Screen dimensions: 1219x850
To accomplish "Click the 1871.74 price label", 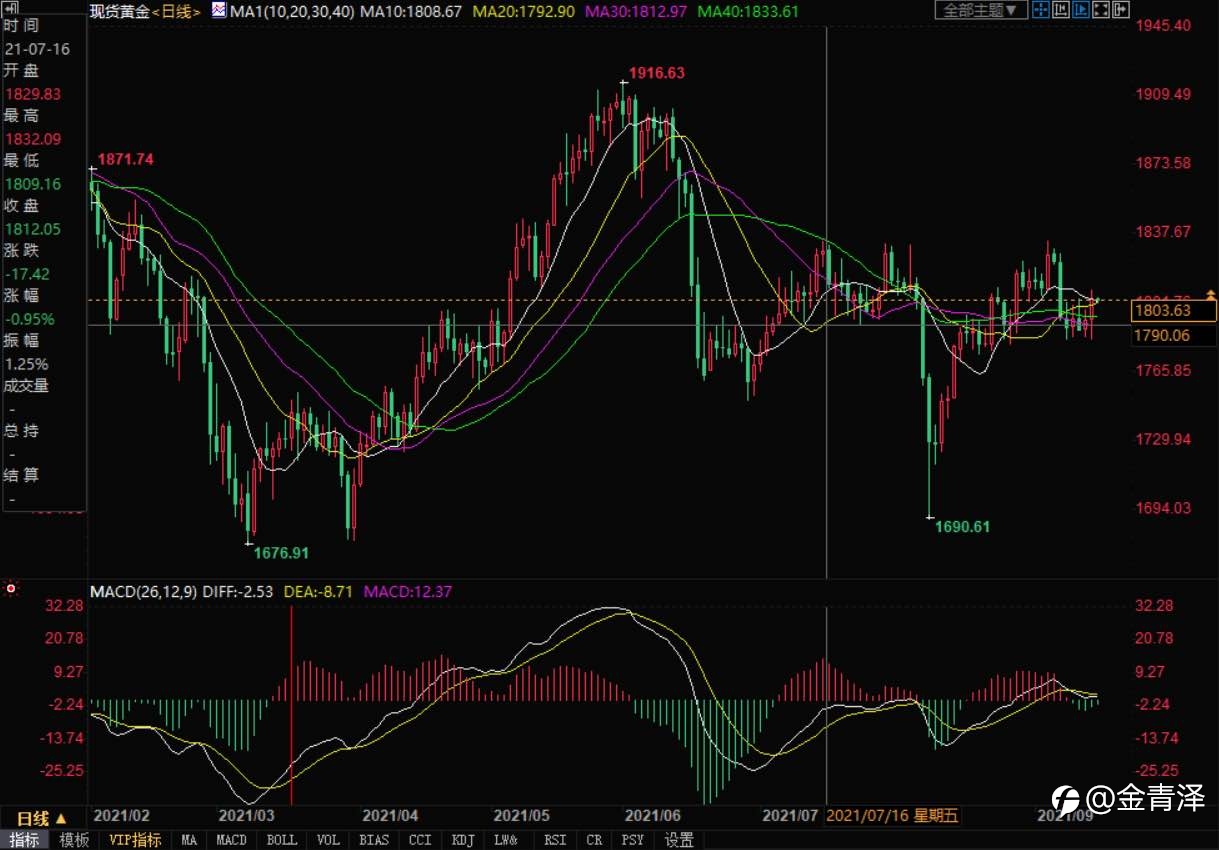I will (x=126, y=159).
